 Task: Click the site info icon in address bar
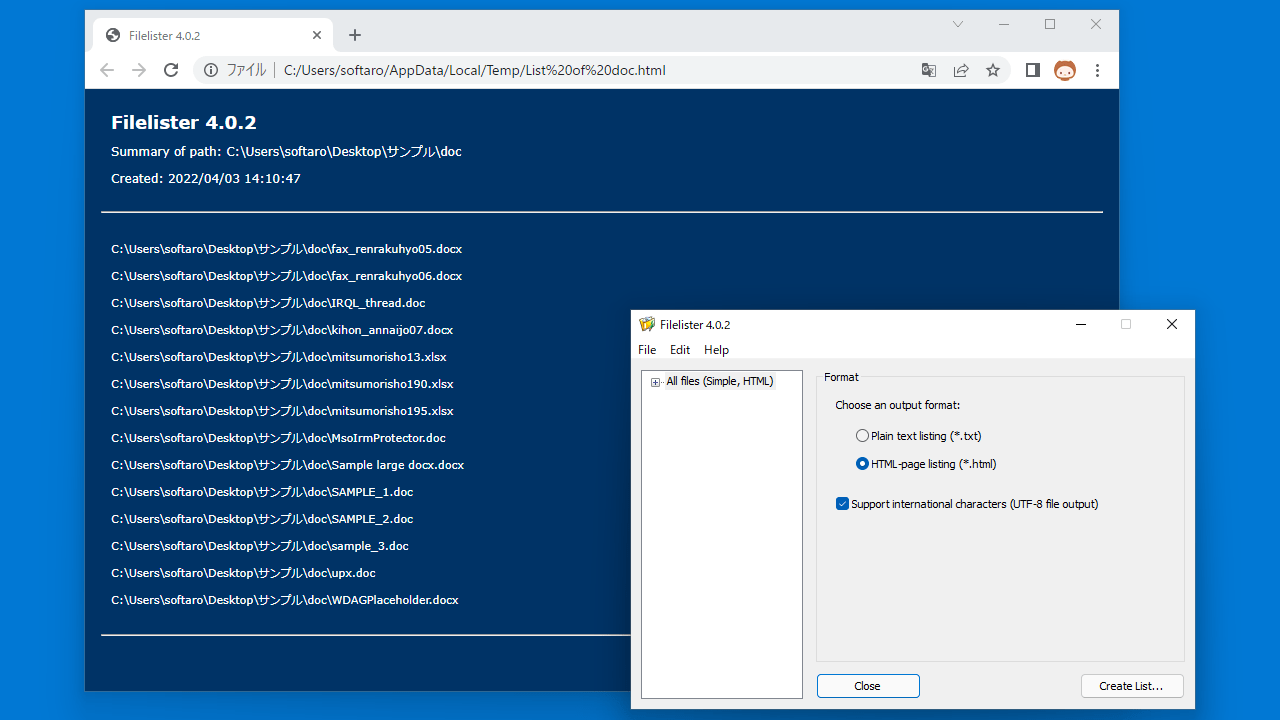[211, 70]
